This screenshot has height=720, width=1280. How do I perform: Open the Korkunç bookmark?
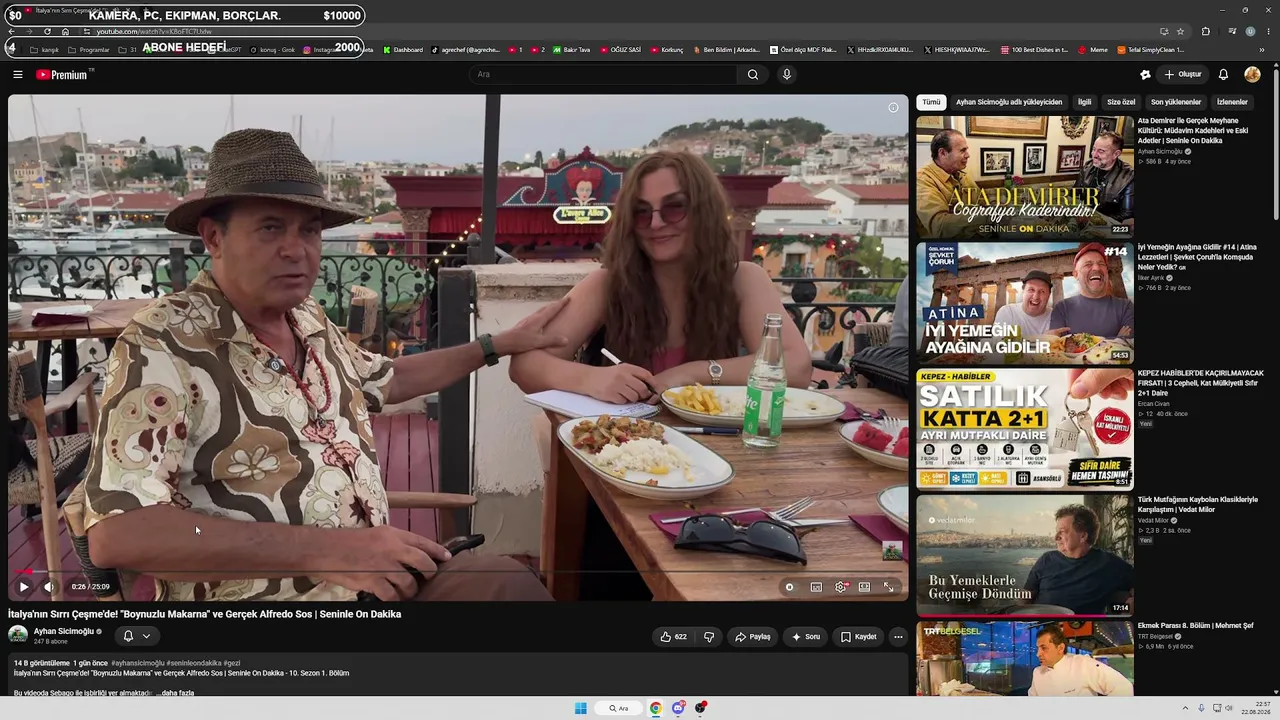(x=666, y=50)
